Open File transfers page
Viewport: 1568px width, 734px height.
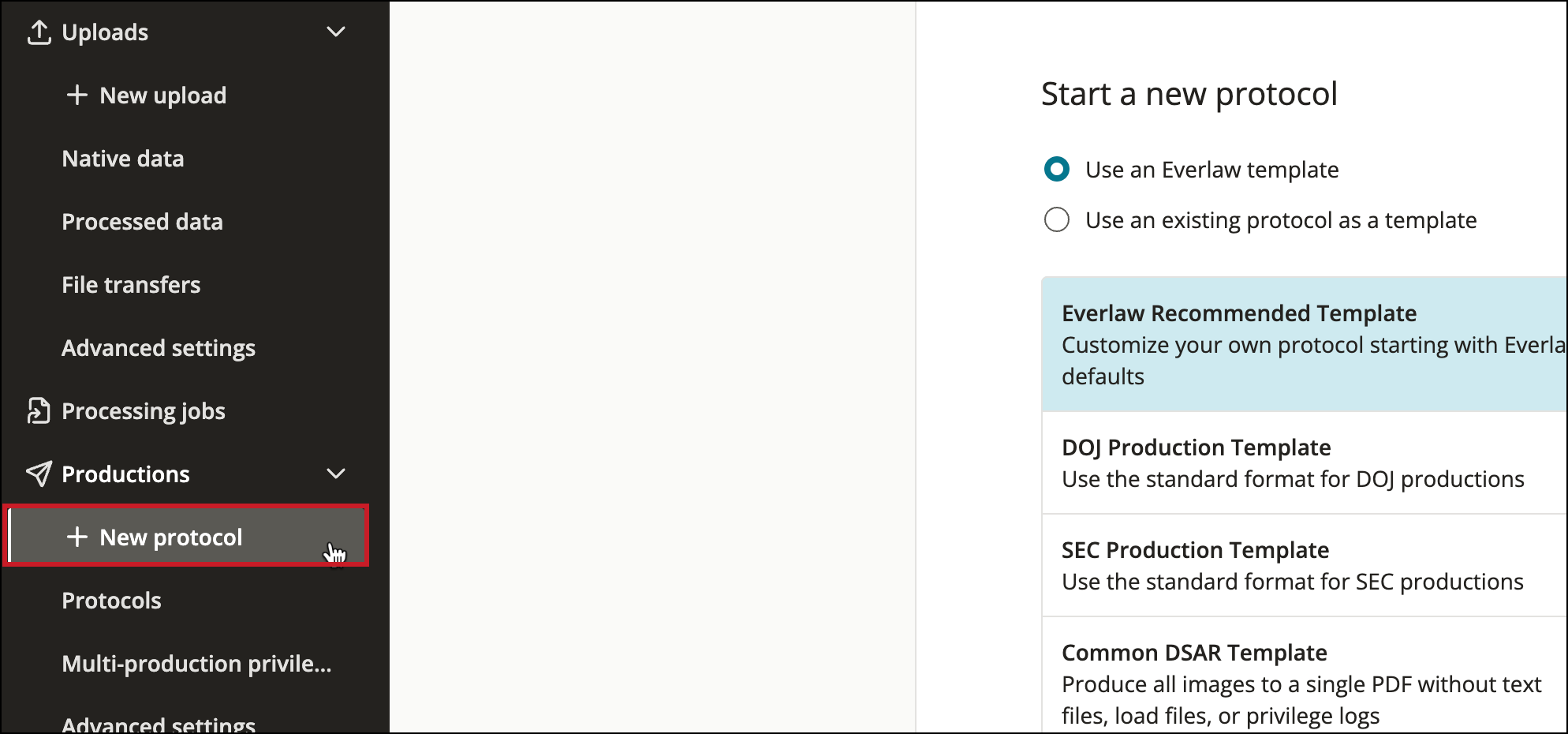pyautogui.click(x=131, y=285)
